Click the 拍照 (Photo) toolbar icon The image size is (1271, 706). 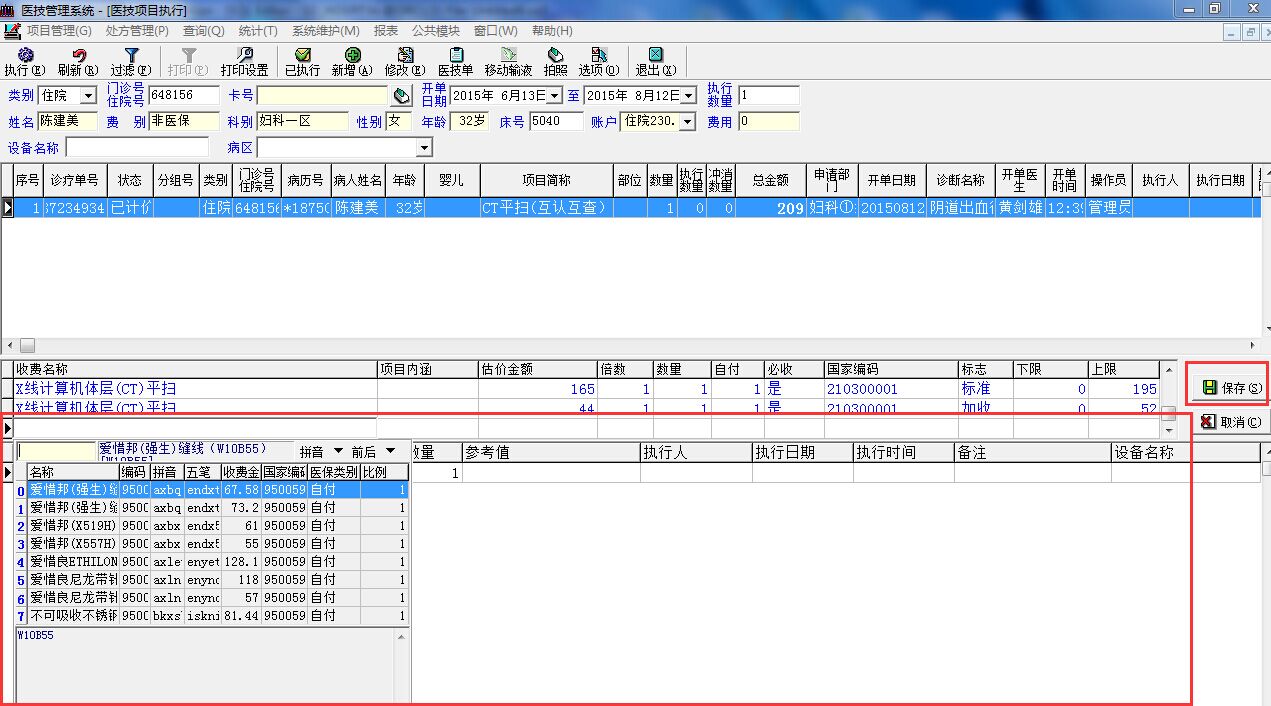click(555, 61)
